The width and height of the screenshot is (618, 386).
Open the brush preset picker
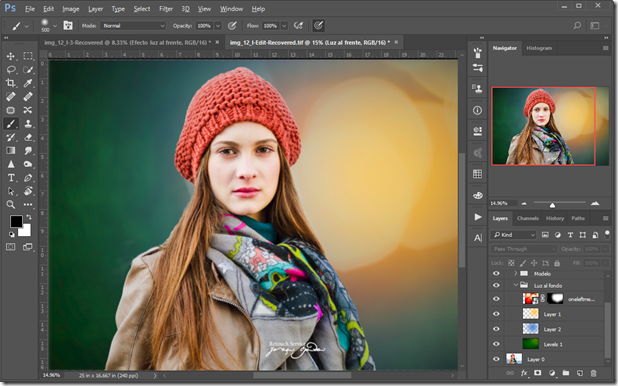click(x=55, y=26)
